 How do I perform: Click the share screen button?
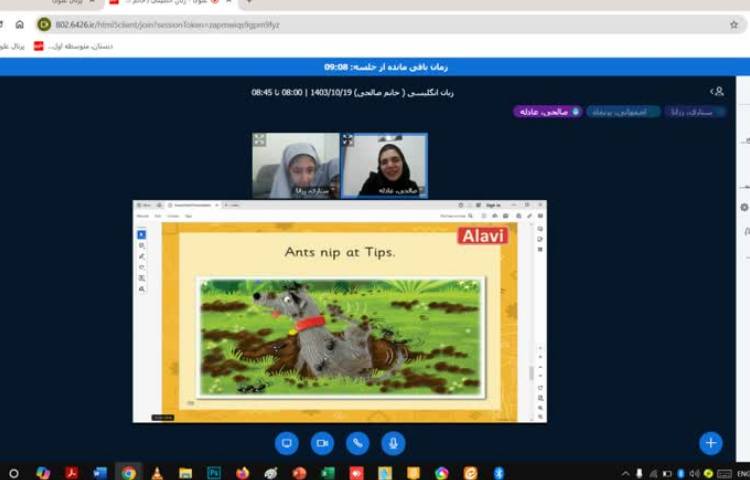[x=287, y=443]
